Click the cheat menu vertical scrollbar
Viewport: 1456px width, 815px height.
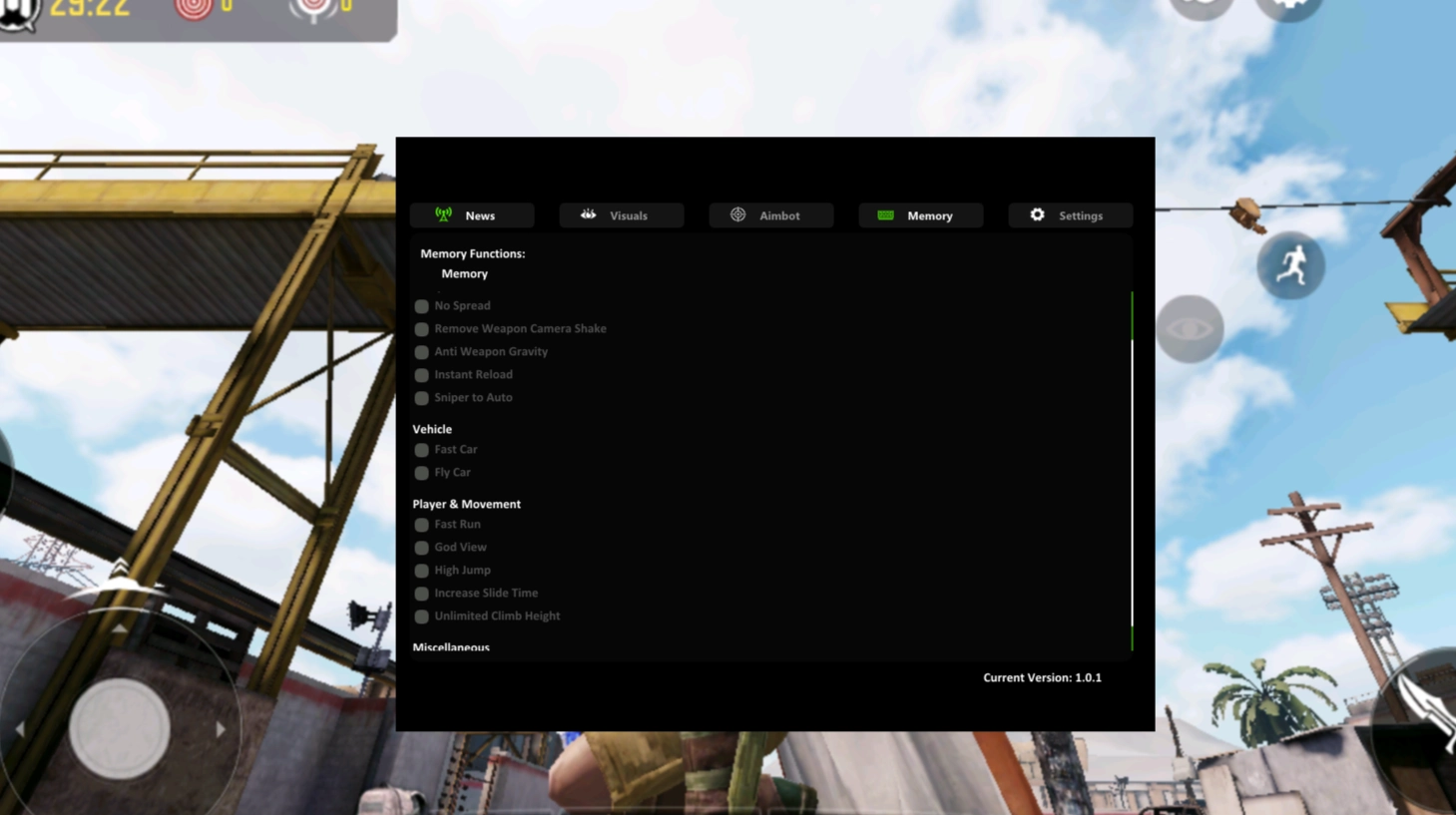[1132, 471]
